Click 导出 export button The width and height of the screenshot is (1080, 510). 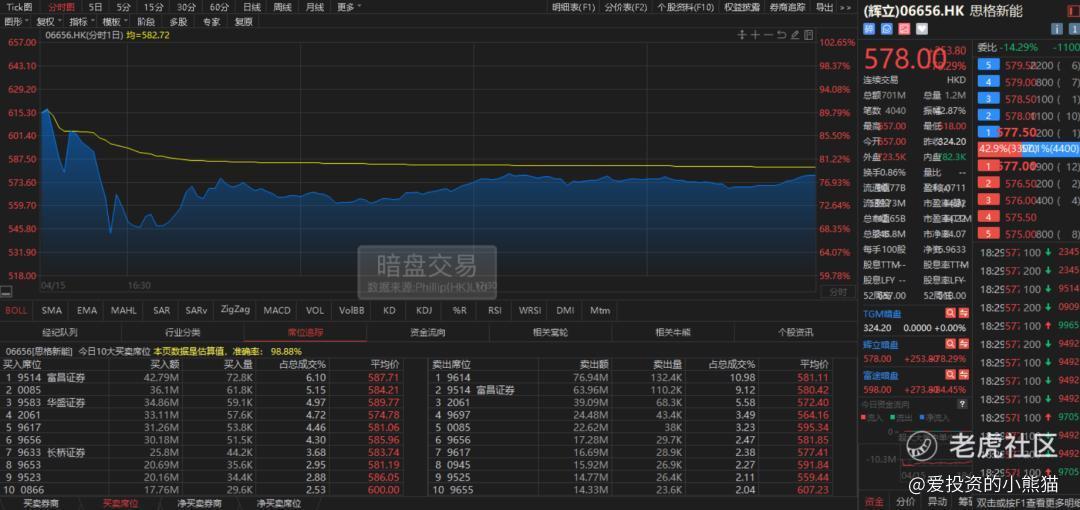[x=824, y=7]
